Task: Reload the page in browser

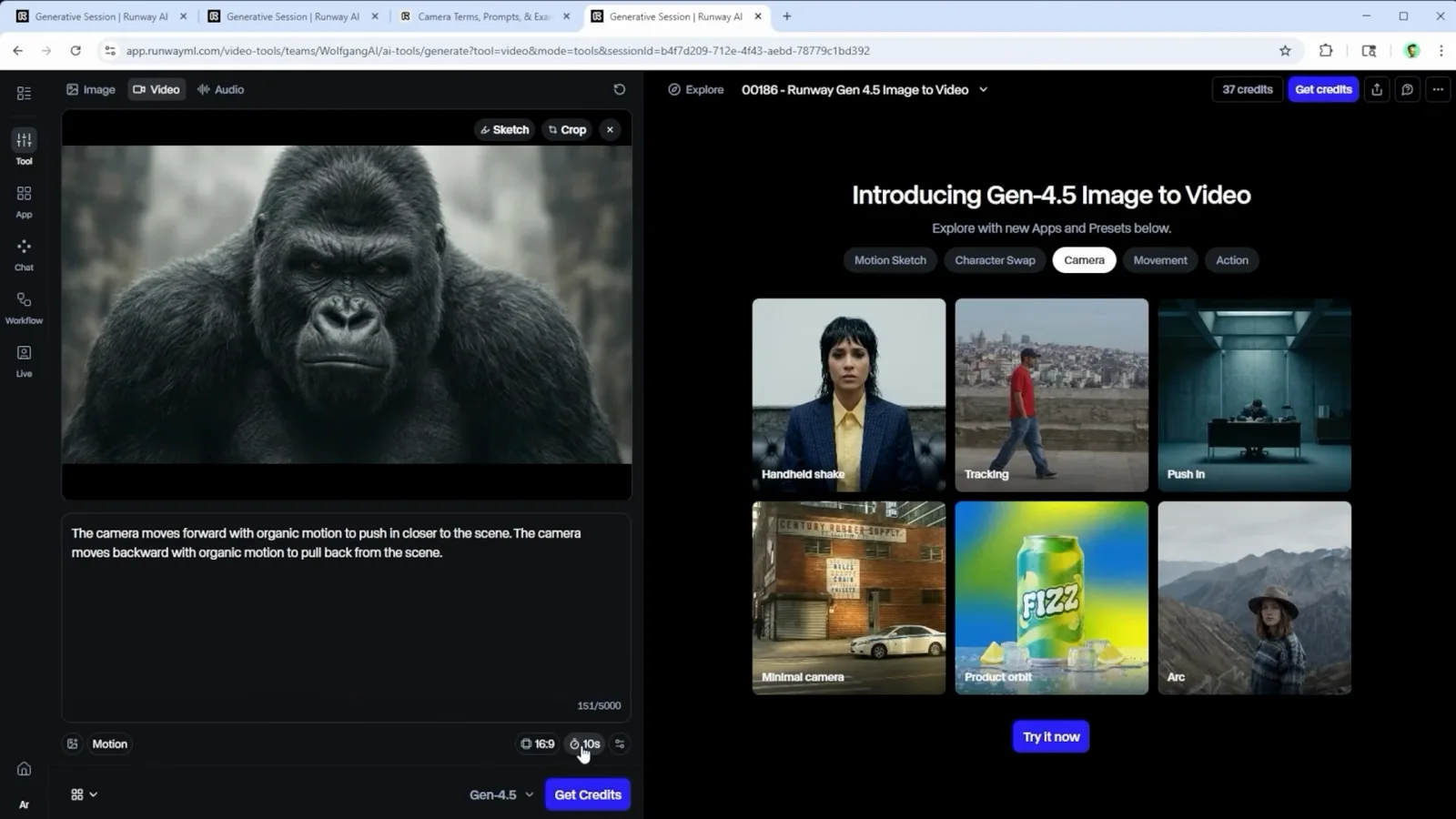Action: 76,51
